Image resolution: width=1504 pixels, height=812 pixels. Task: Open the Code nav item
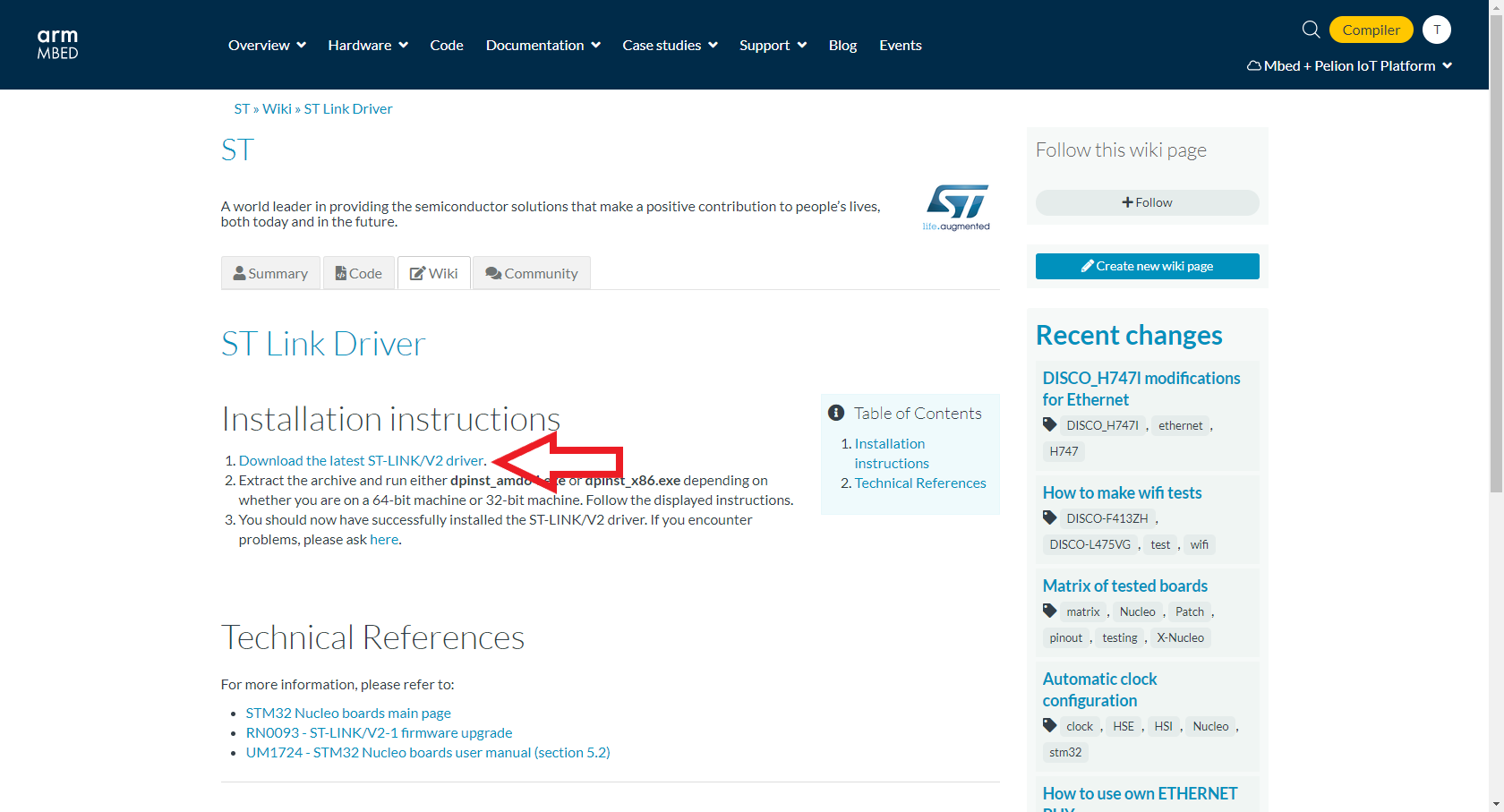(x=447, y=45)
